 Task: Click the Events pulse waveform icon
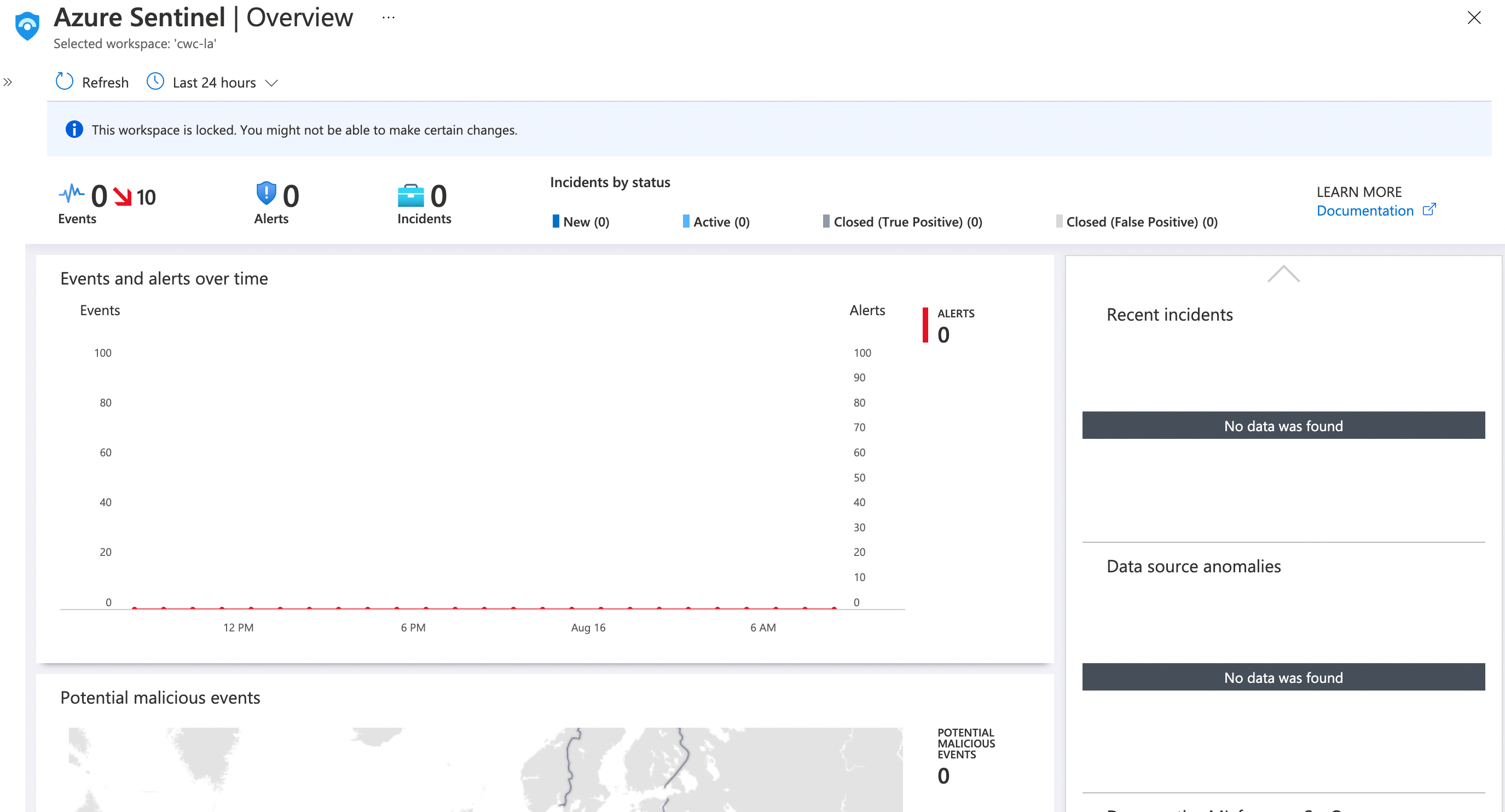pyautogui.click(x=71, y=193)
